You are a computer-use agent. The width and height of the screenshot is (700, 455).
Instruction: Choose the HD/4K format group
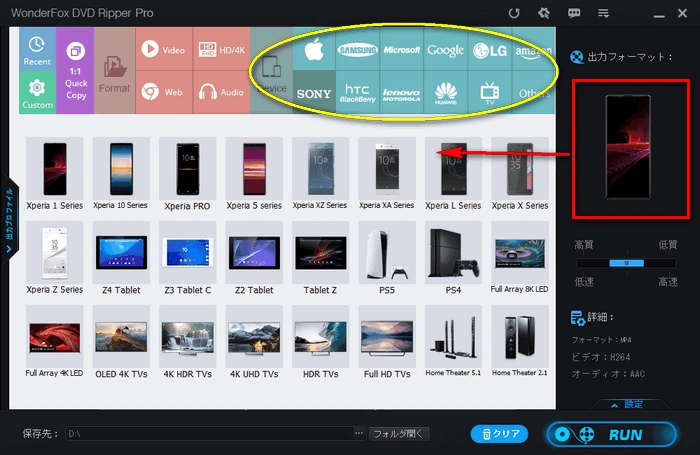pos(221,49)
